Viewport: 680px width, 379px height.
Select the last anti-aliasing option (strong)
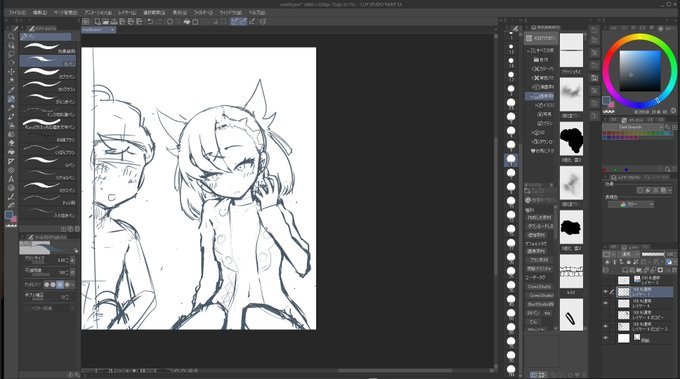67,285
